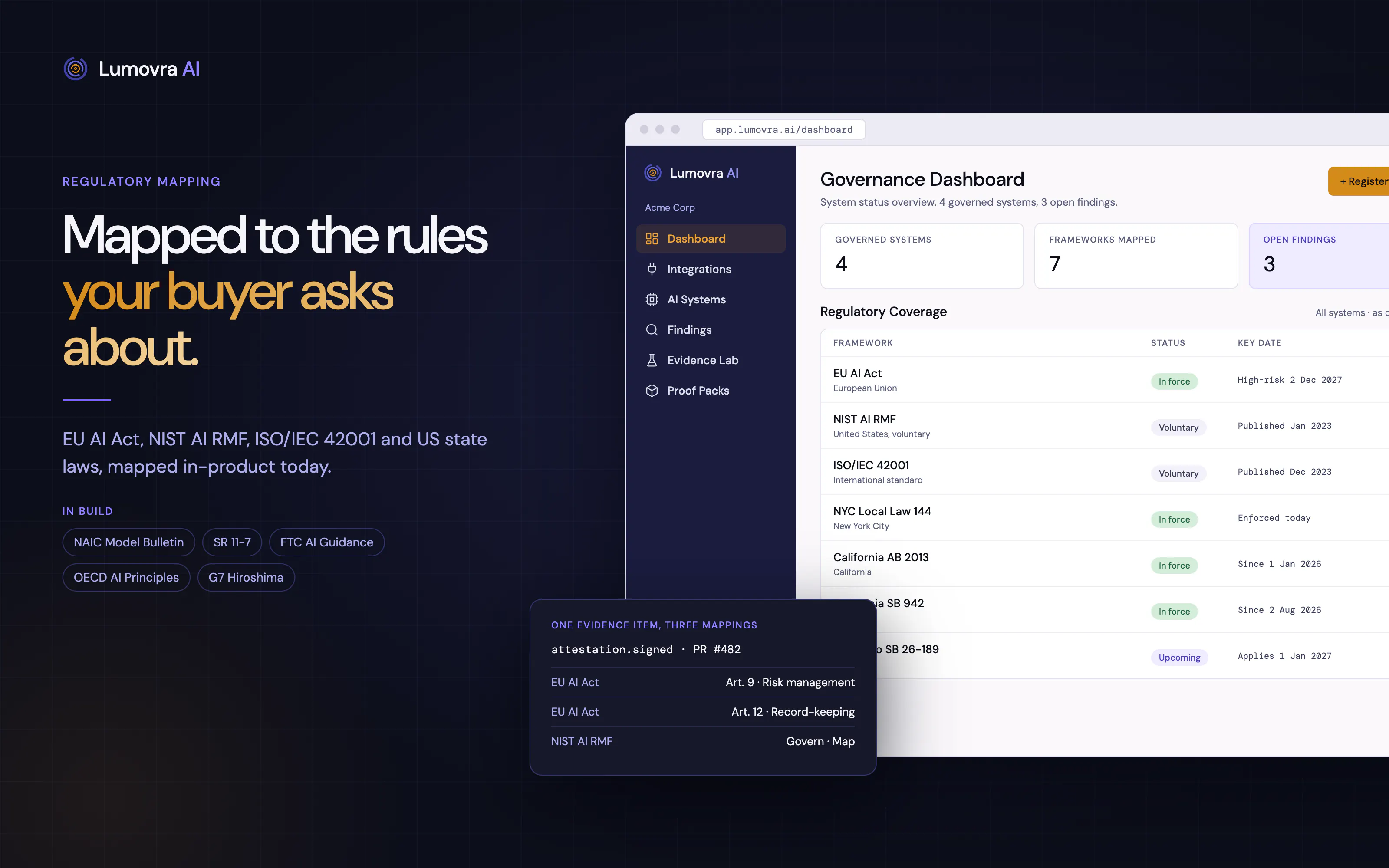
Task: Click the Frameworks Mapped card
Action: coord(1136,256)
